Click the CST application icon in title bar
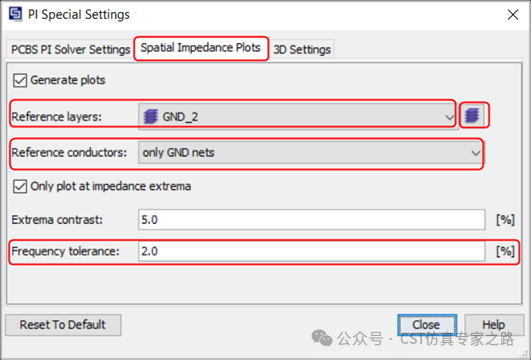531x360 pixels. (16, 14)
